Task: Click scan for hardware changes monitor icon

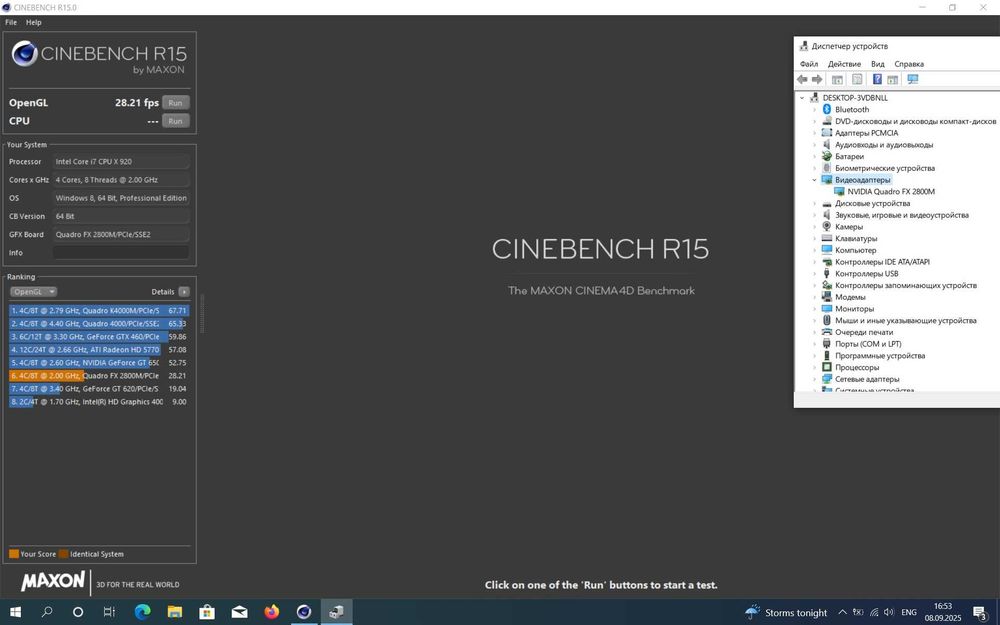Action: [x=913, y=79]
